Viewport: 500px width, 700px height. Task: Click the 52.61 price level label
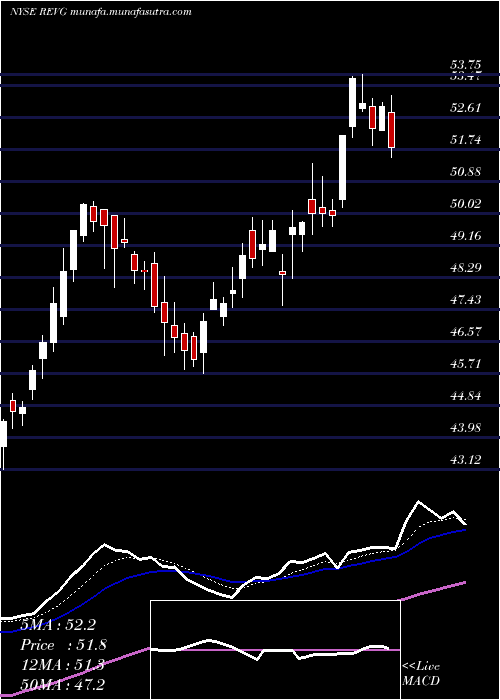point(467,108)
